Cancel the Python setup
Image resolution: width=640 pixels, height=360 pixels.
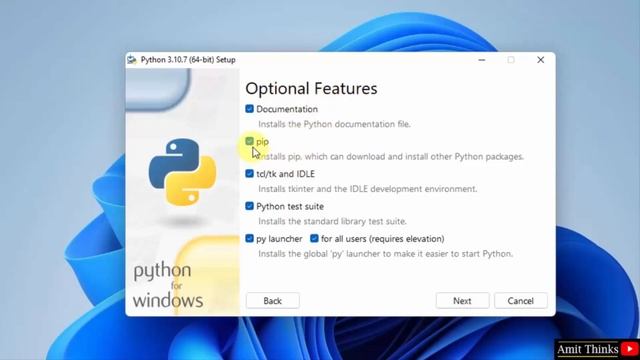pos(520,301)
